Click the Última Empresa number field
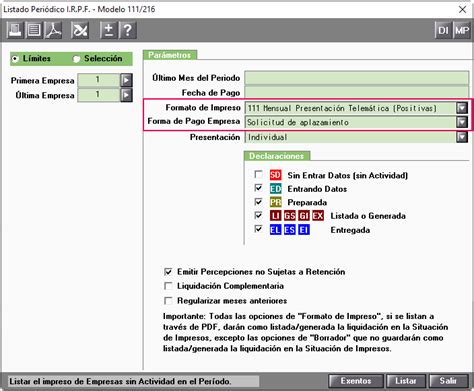 point(98,95)
